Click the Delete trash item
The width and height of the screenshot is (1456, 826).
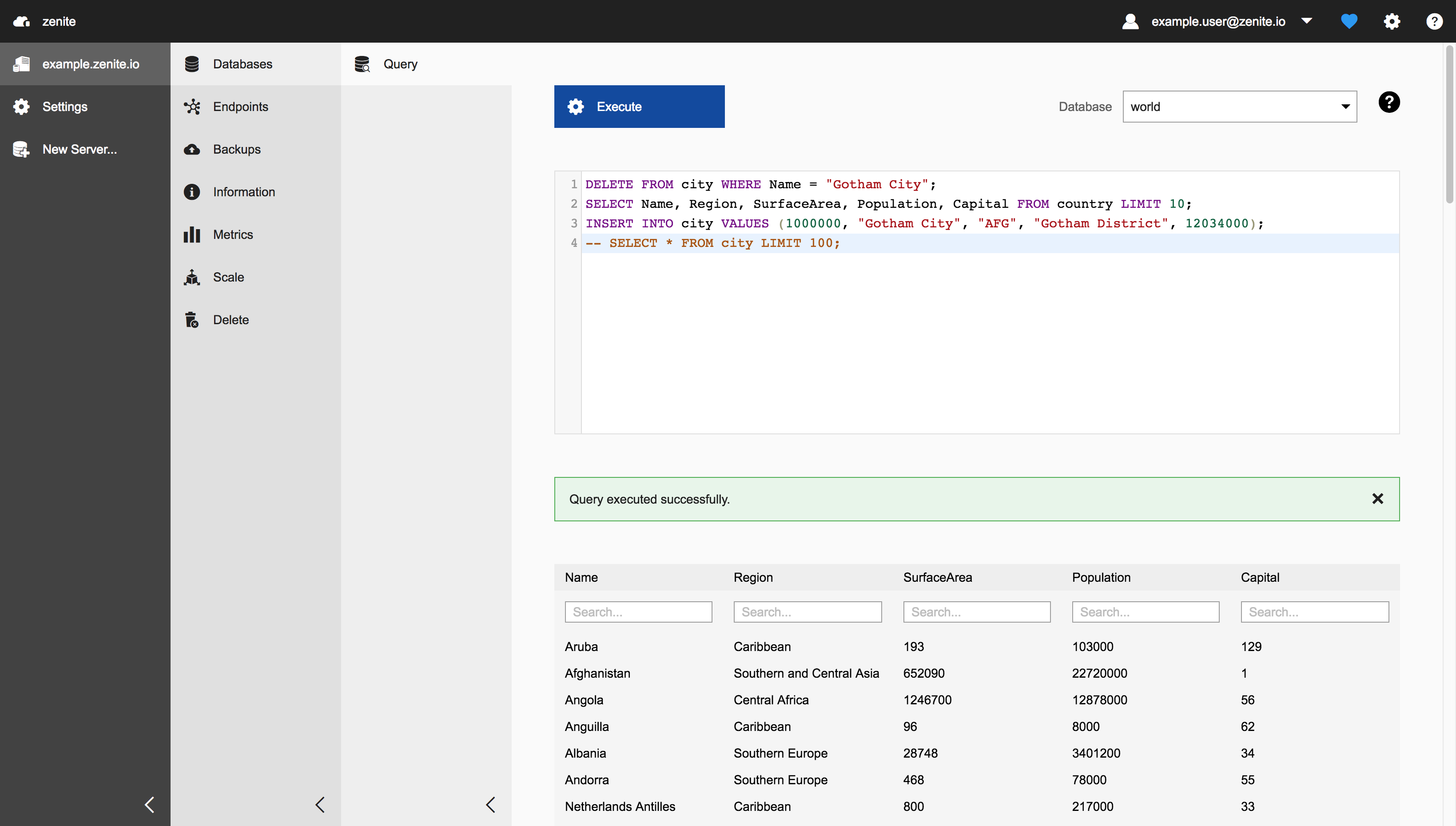(x=231, y=319)
